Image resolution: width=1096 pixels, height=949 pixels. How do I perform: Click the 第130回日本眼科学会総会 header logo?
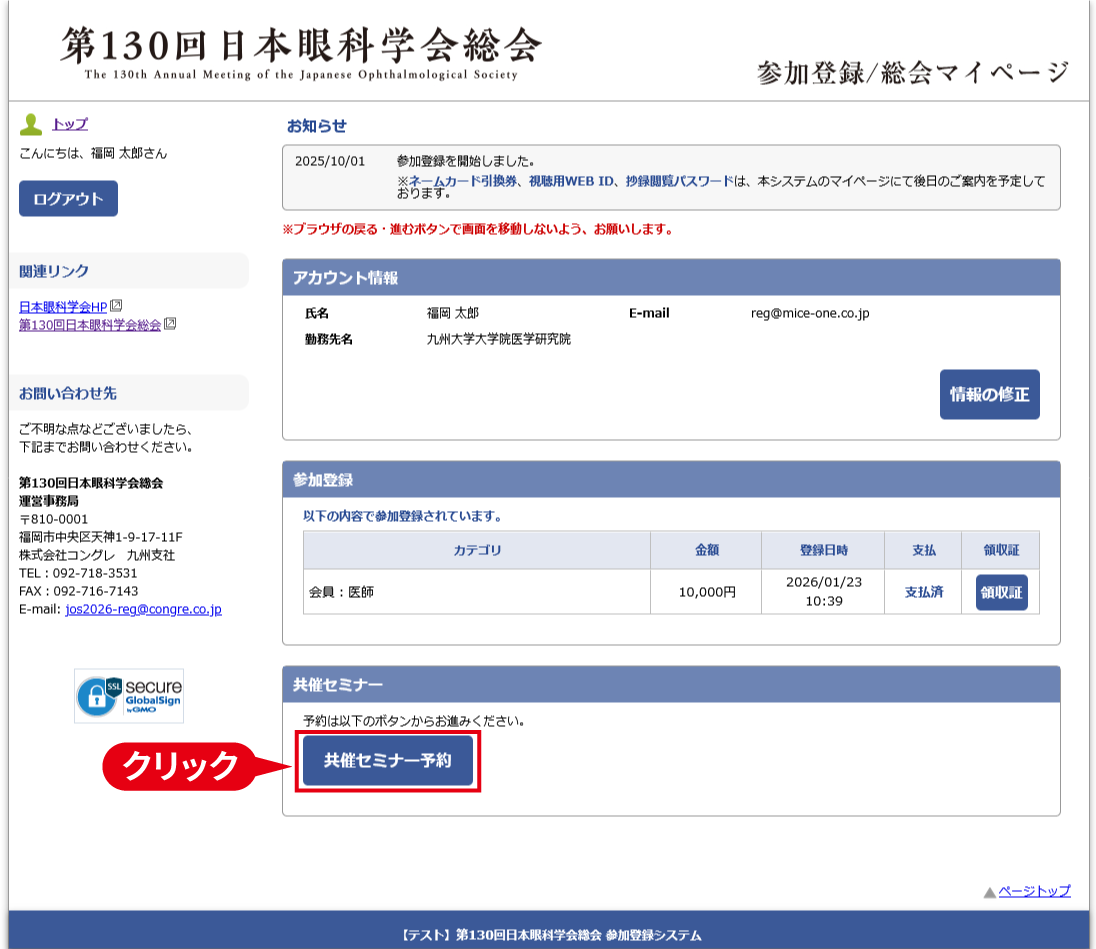coord(301,52)
